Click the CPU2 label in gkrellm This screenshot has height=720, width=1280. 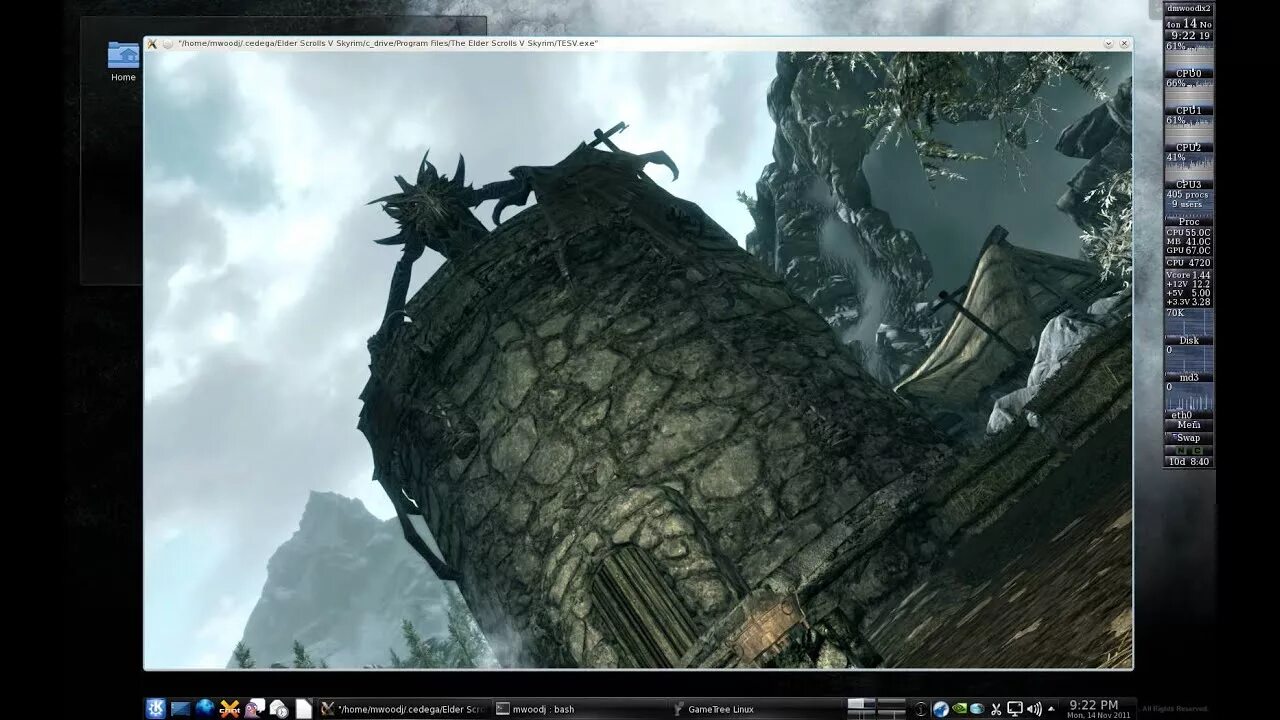coord(1189,147)
